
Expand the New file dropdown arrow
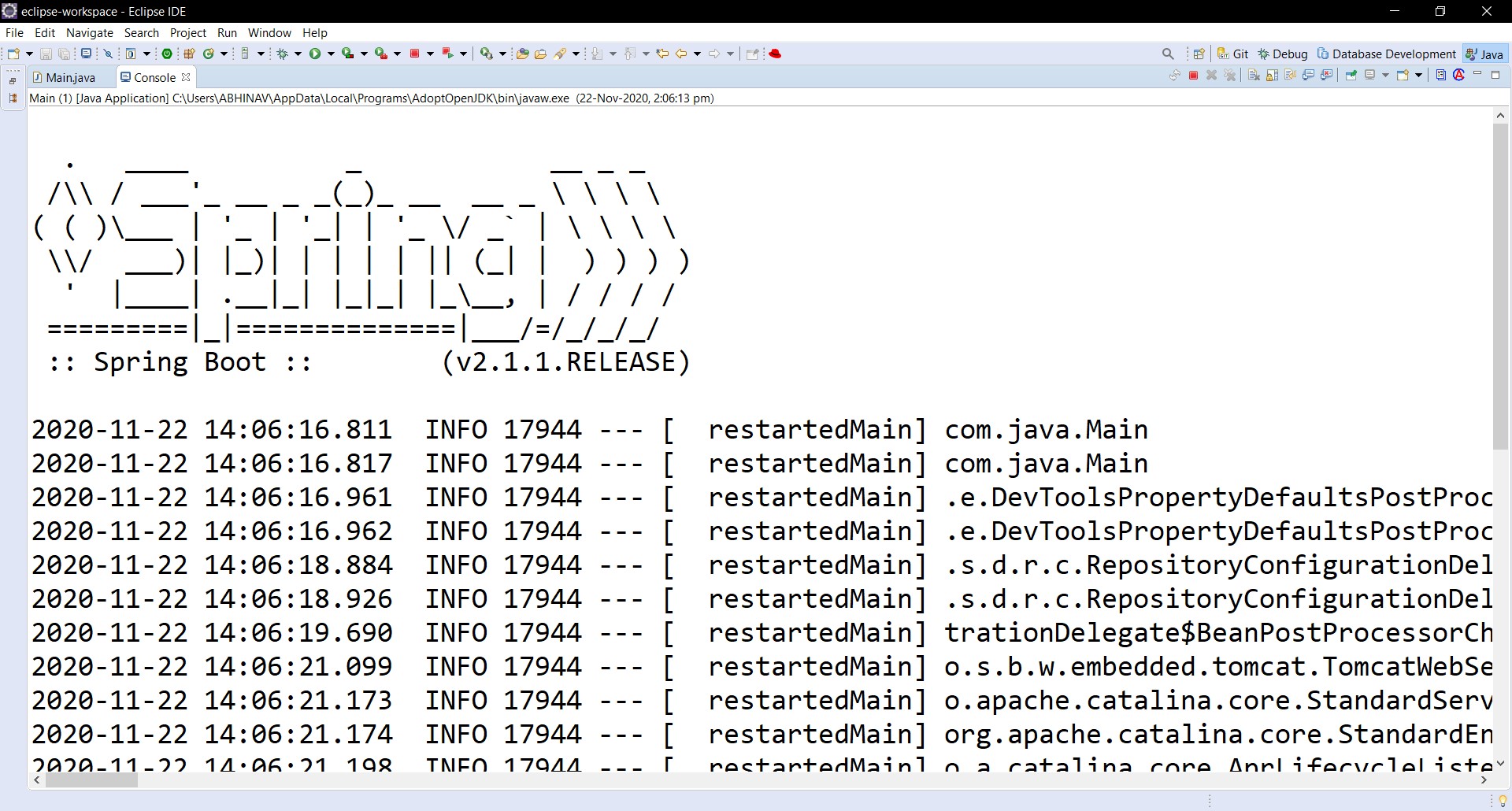[x=29, y=54]
